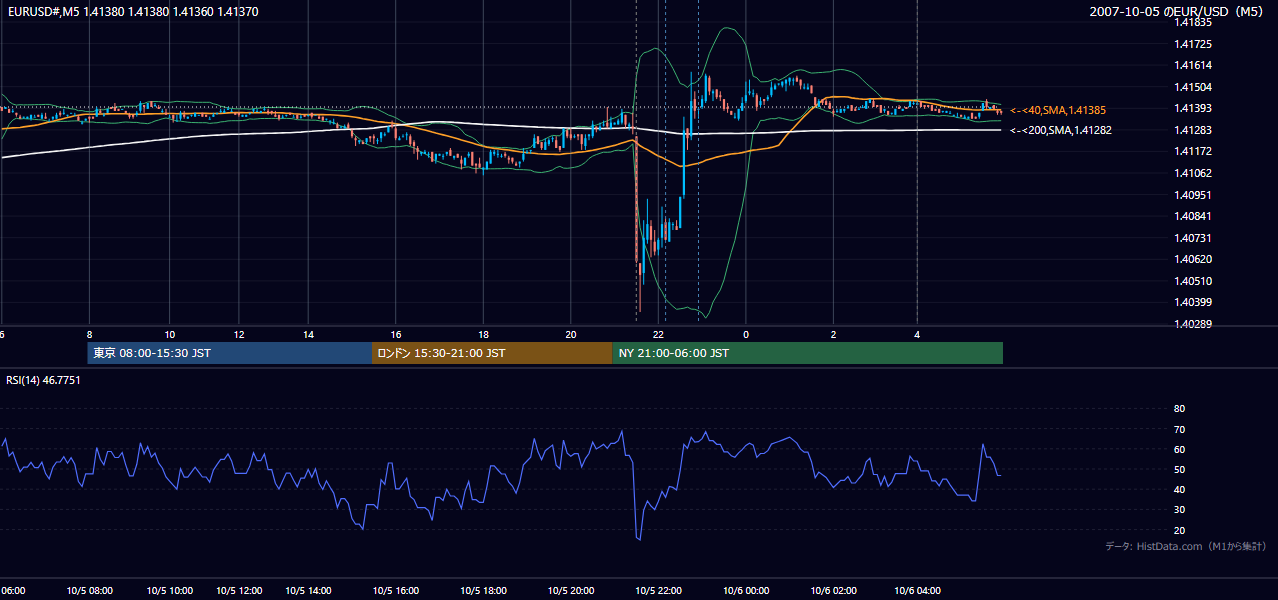Click the 10/6 04:00 bottom time label
The image size is (1278, 600).
[x=918, y=590]
